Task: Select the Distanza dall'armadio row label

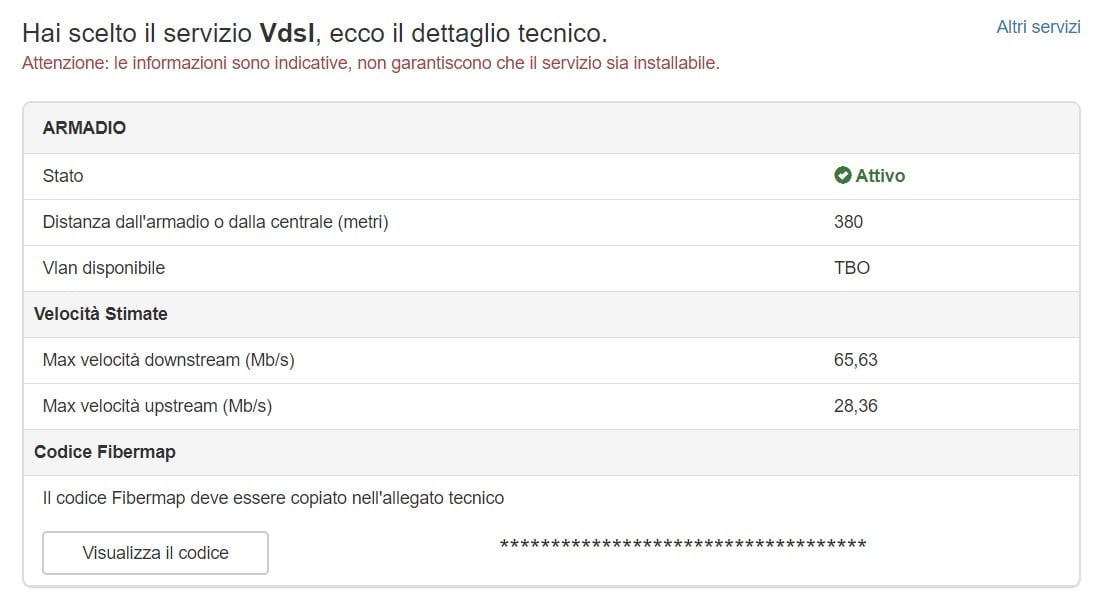Action: 215,222
